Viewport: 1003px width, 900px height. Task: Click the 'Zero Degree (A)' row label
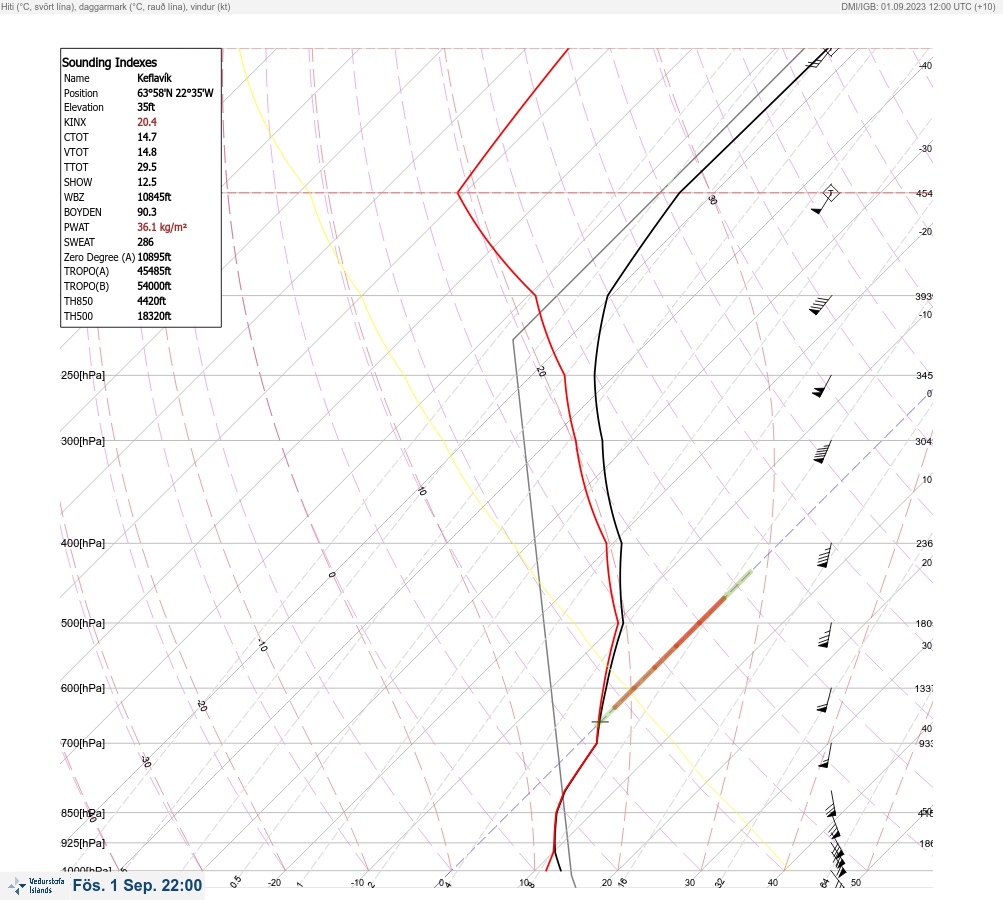pyautogui.click(x=99, y=257)
